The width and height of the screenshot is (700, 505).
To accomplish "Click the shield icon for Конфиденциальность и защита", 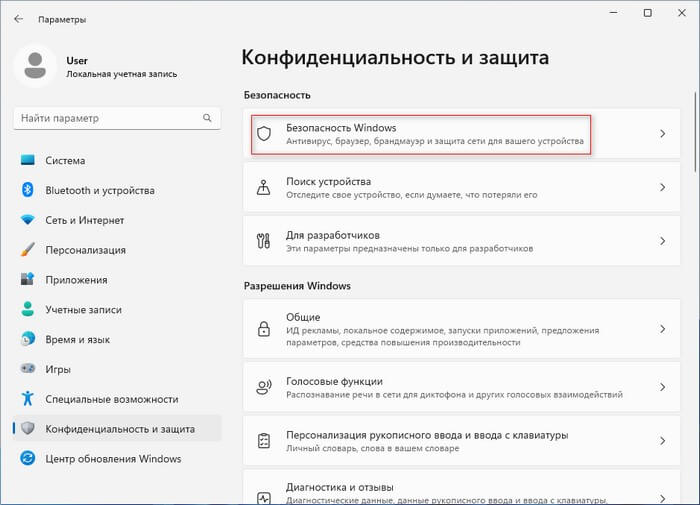I will pos(28,429).
